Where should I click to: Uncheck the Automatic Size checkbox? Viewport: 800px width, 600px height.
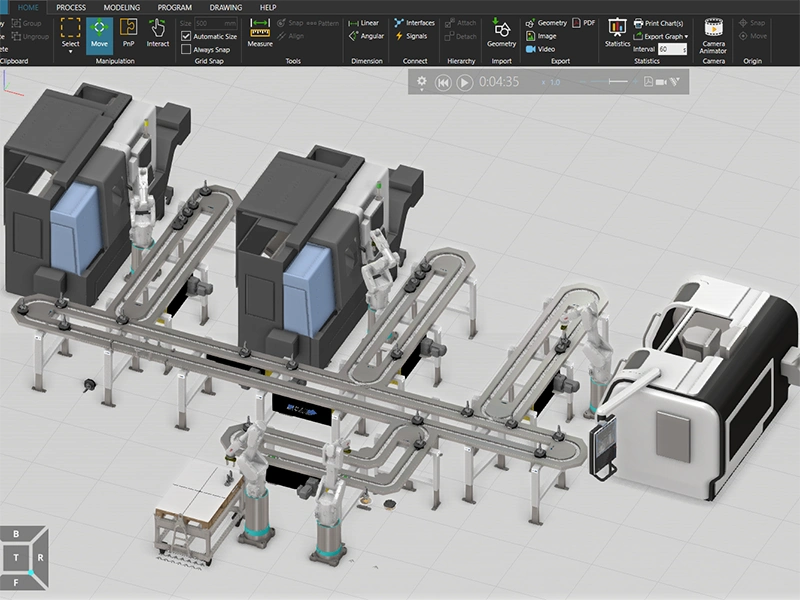(x=186, y=36)
